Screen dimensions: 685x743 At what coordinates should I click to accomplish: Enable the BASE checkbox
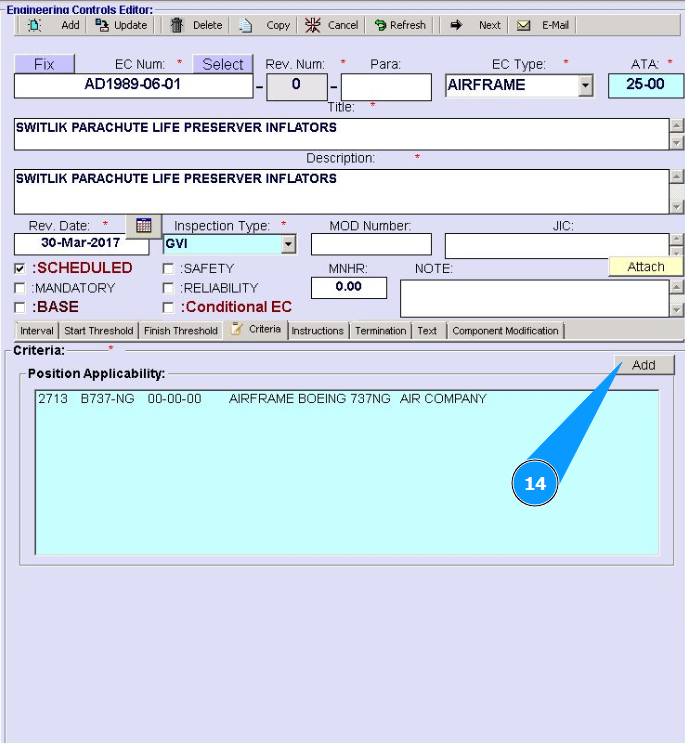coord(19,308)
